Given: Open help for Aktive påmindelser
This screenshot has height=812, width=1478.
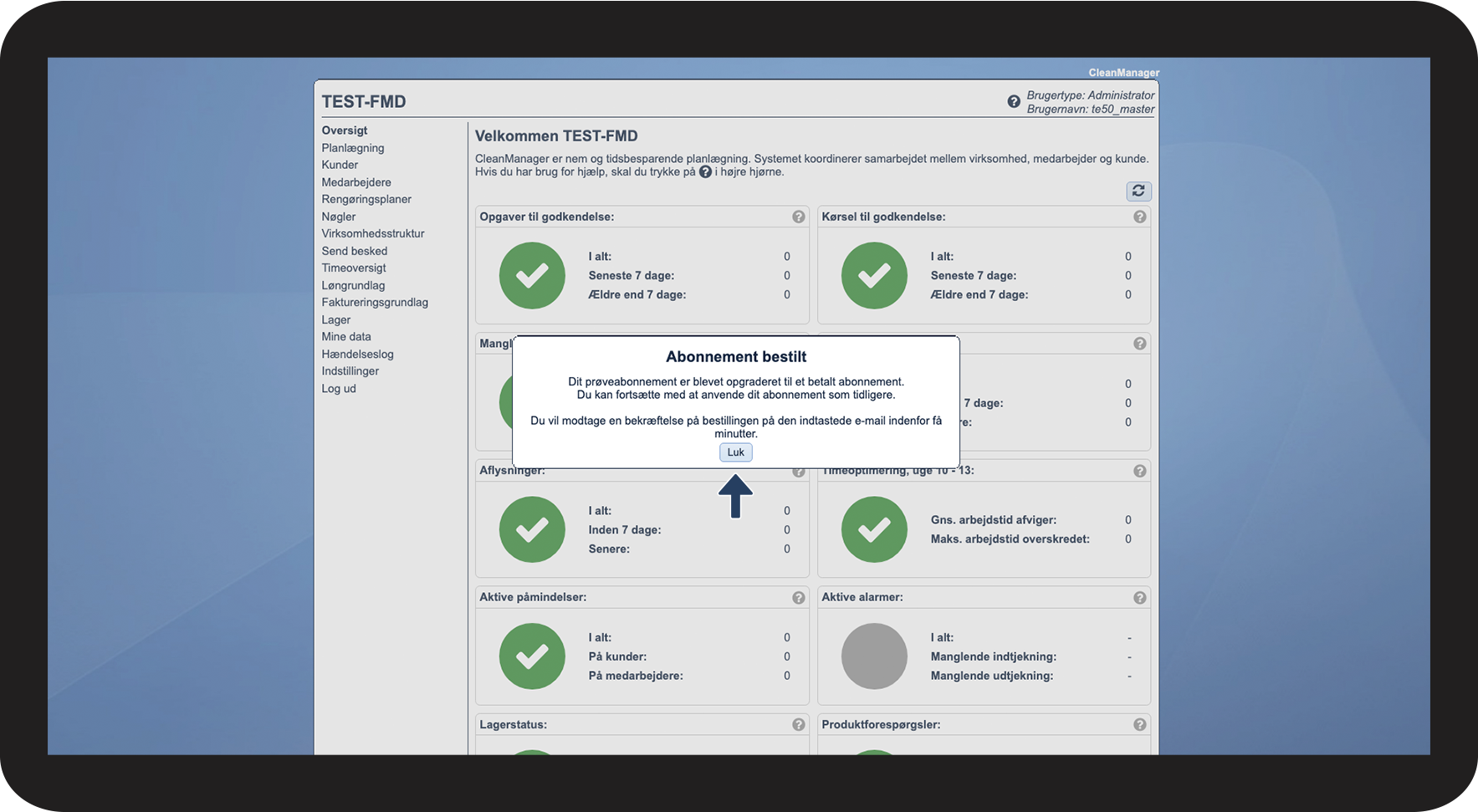Looking at the screenshot, I should pyautogui.click(x=799, y=598).
